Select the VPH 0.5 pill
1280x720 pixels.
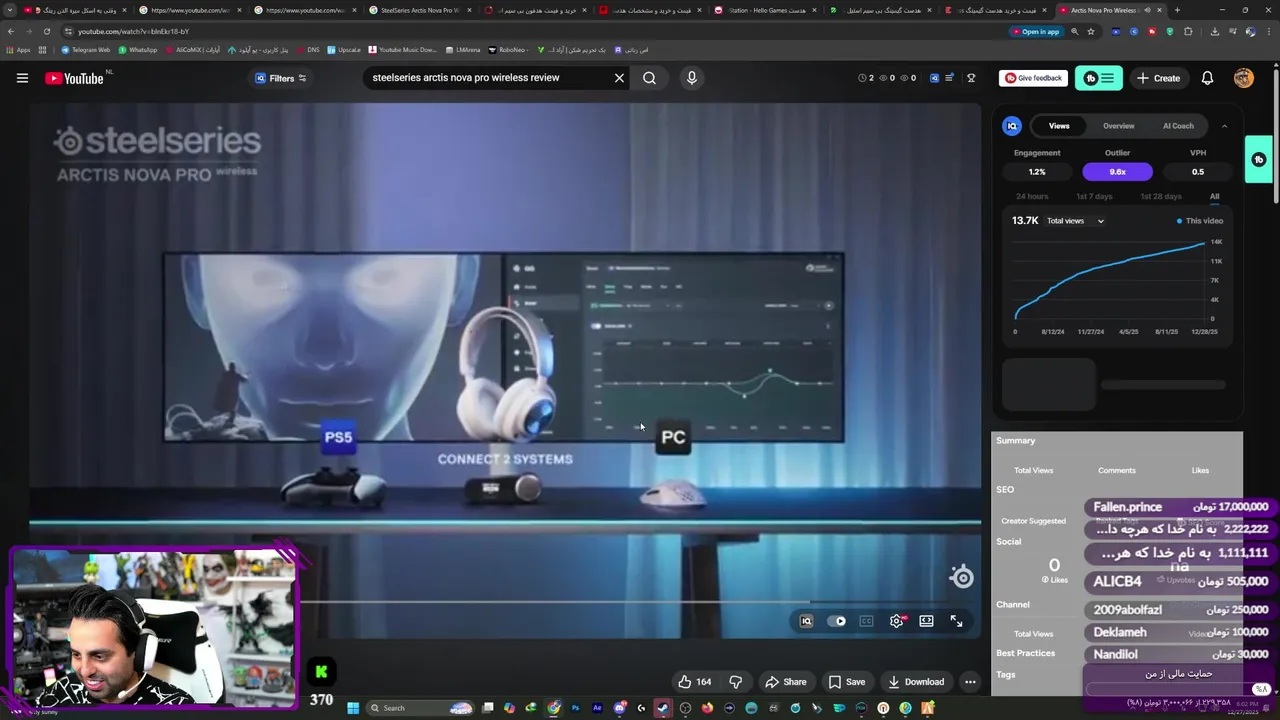[x=1197, y=172]
